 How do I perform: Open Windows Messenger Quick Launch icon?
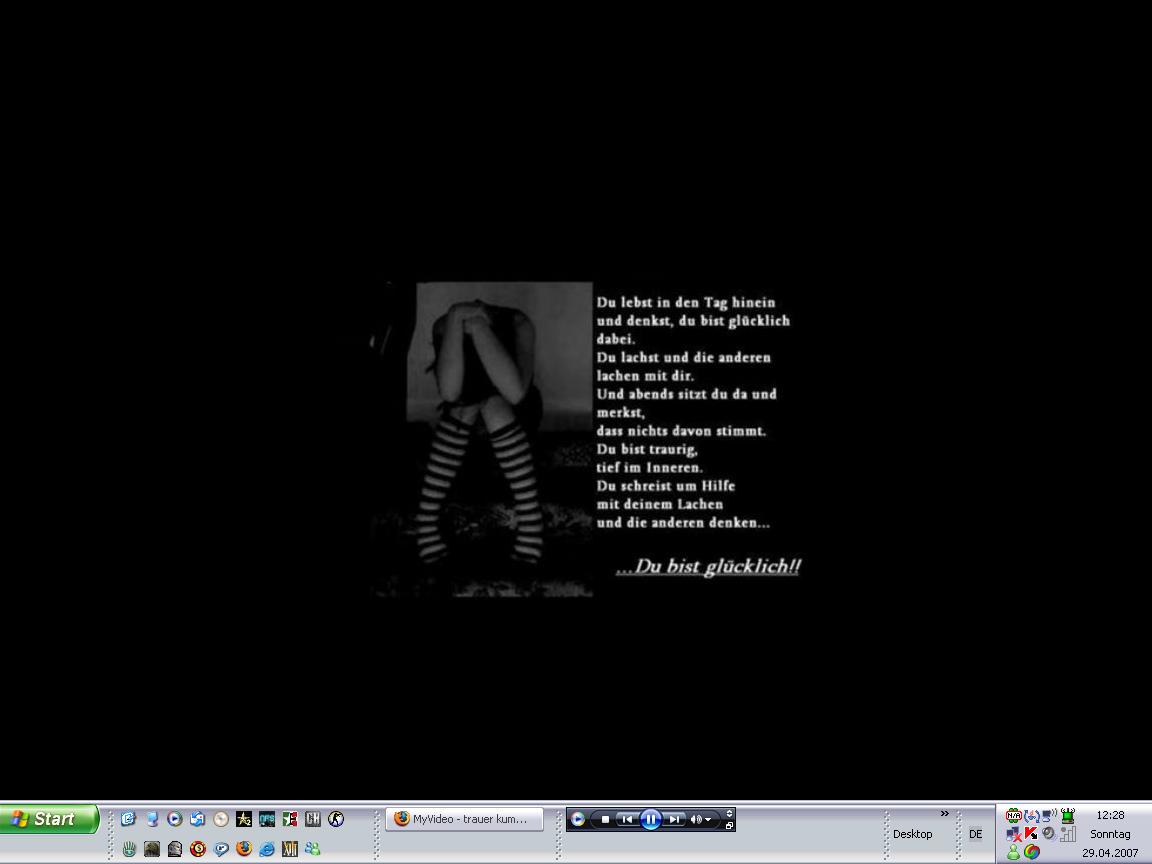point(313,849)
